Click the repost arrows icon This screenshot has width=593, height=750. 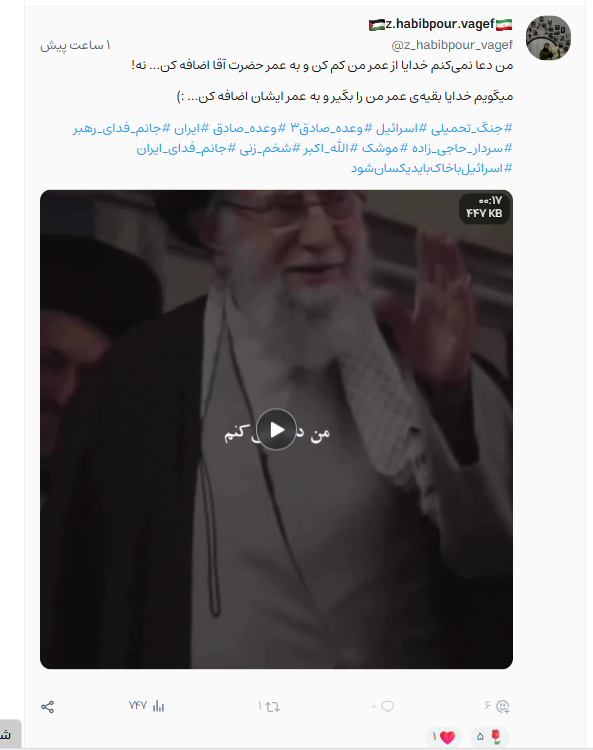tap(273, 706)
